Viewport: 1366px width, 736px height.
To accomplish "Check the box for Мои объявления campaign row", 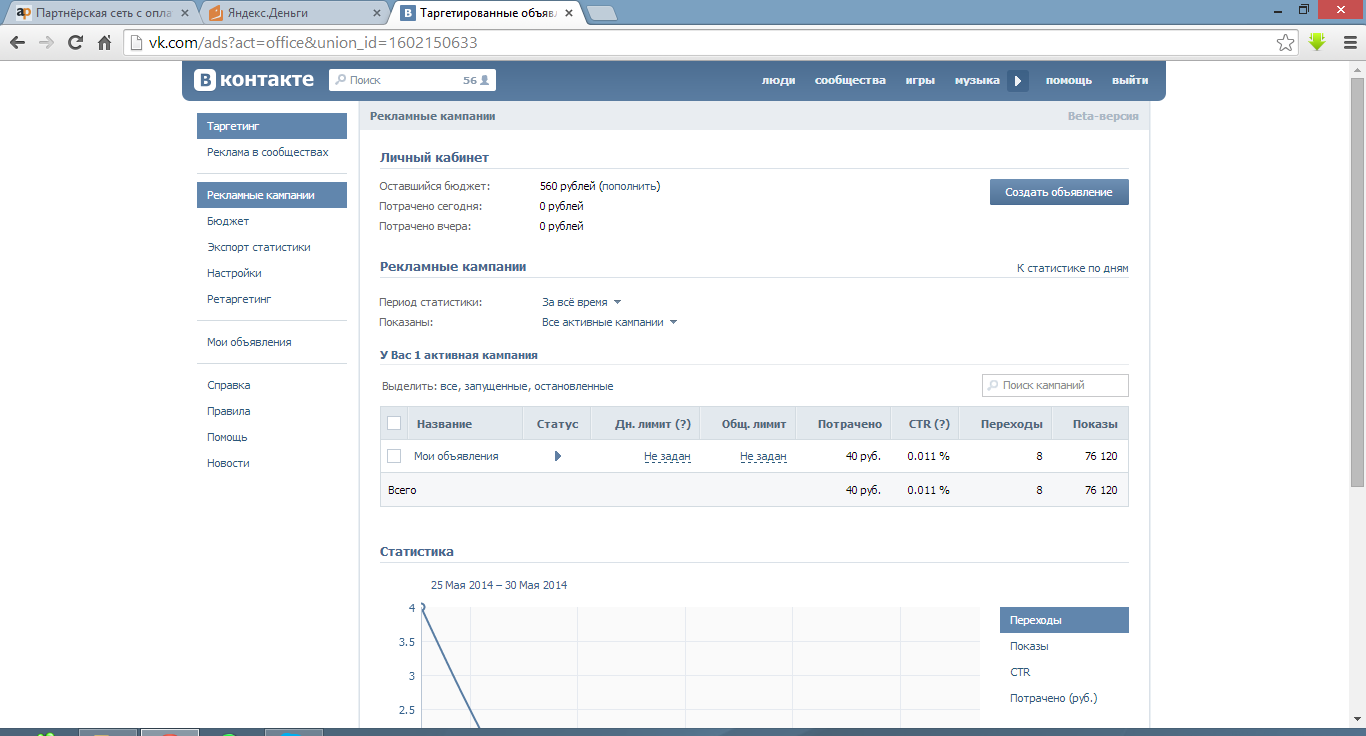I will (394, 456).
